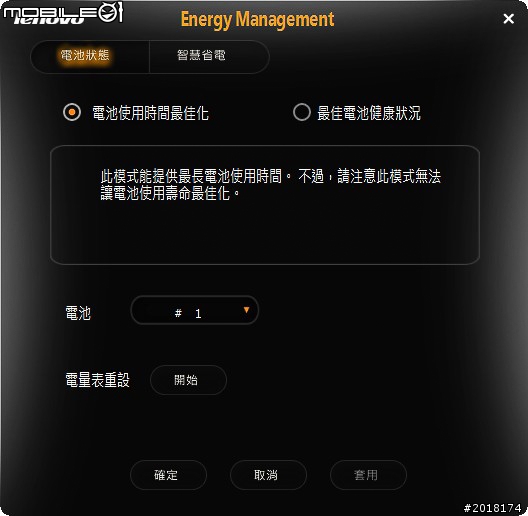
Task: Click the 開始 button for gauge reset
Action: 188,380
